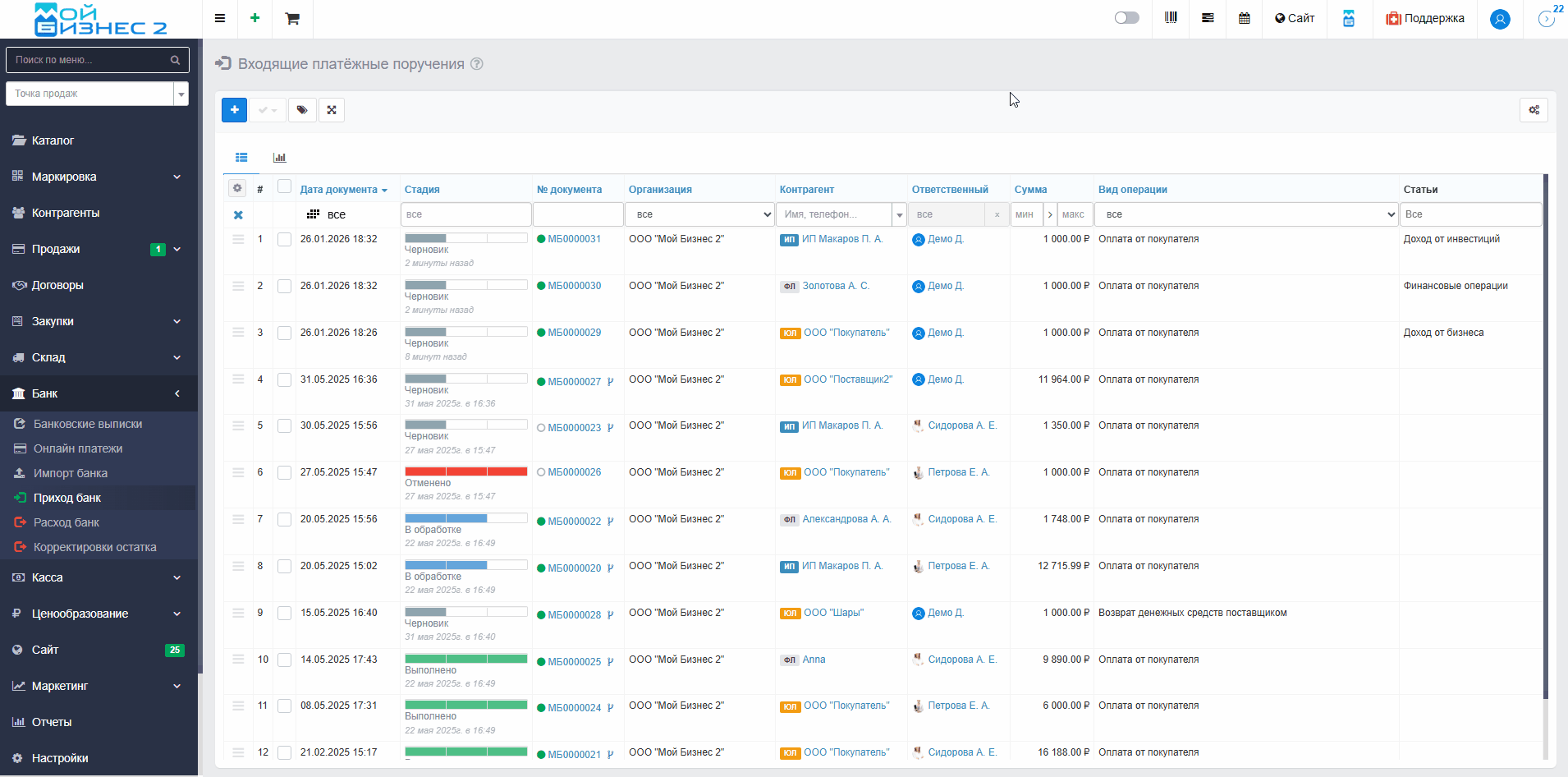1568x777 pixels.
Task: Toggle the switch in top bar
Action: (1126, 18)
